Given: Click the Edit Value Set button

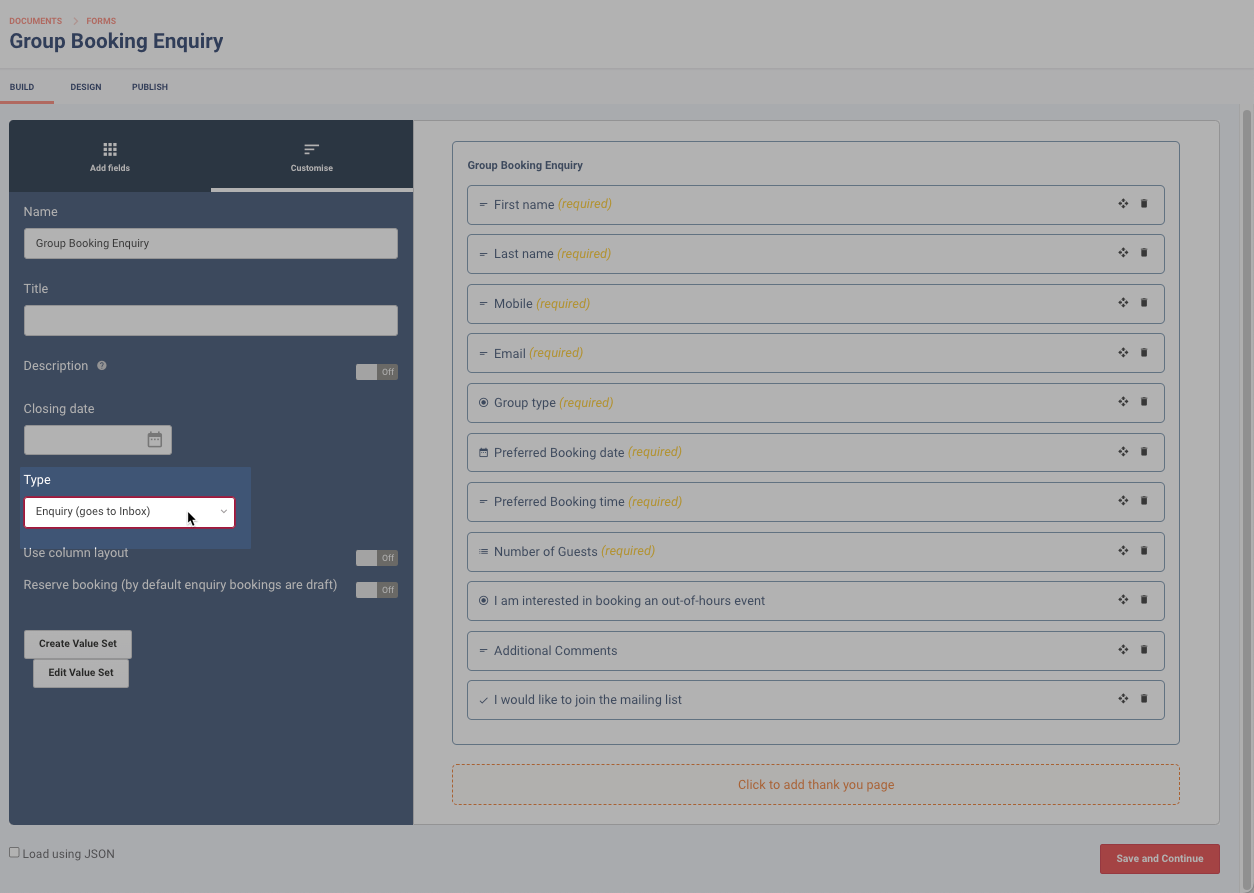Looking at the screenshot, I should pyautogui.click(x=81, y=673).
